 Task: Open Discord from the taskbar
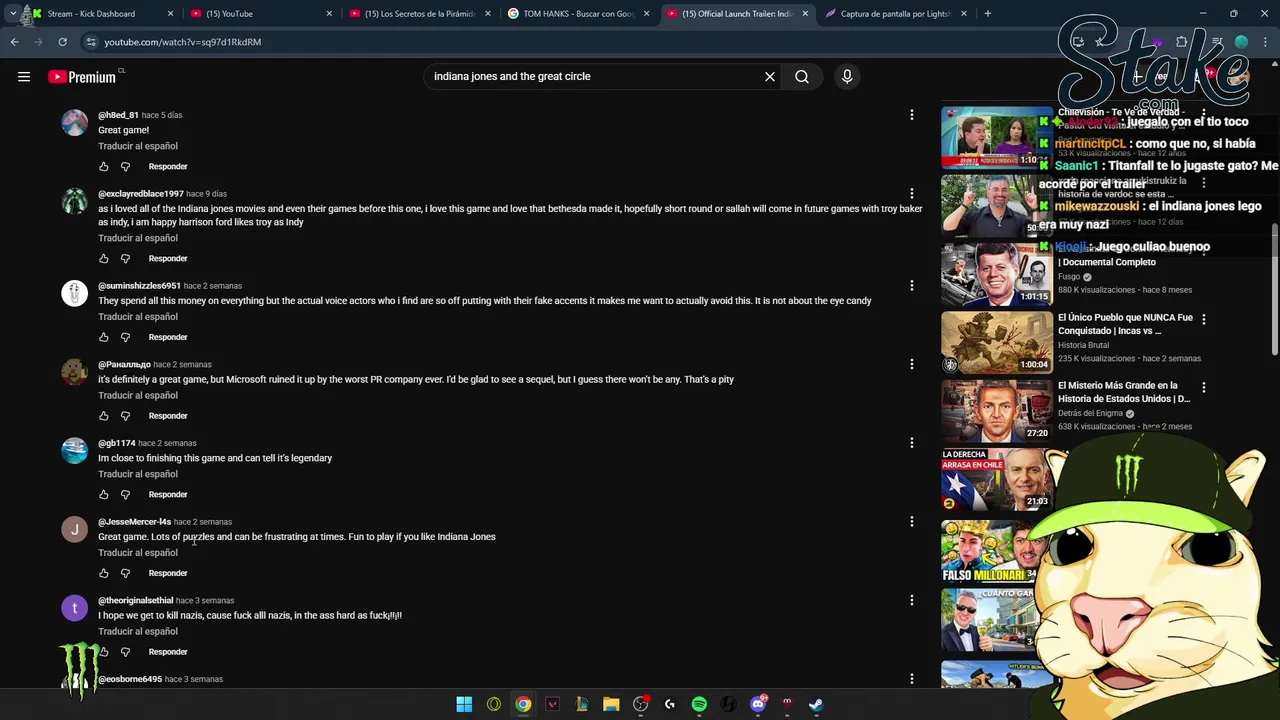pyautogui.click(x=758, y=704)
